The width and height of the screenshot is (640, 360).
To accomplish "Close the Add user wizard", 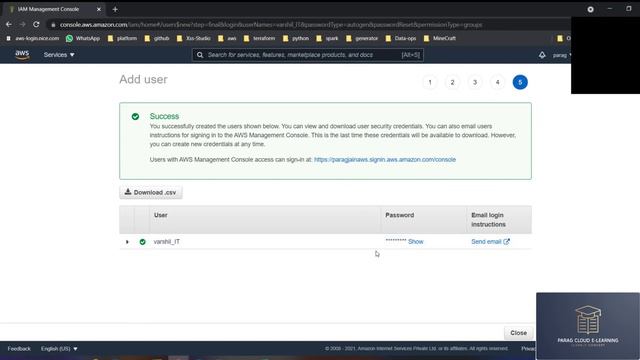I will coord(518,333).
